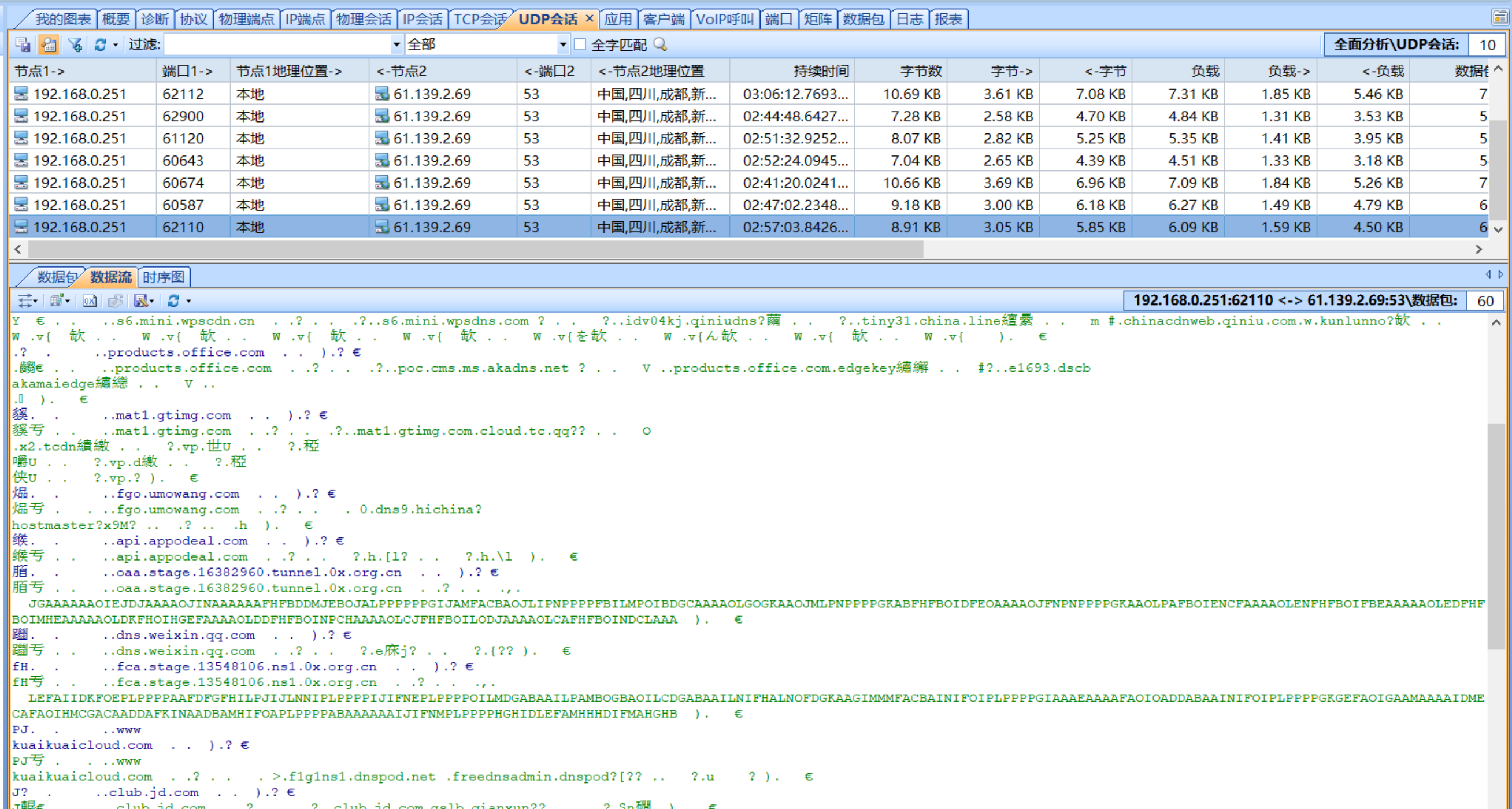Click the grid display-format icon in stream toolbar
The width and height of the screenshot is (1512, 809).
pyautogui.click(x=56, y=301)
